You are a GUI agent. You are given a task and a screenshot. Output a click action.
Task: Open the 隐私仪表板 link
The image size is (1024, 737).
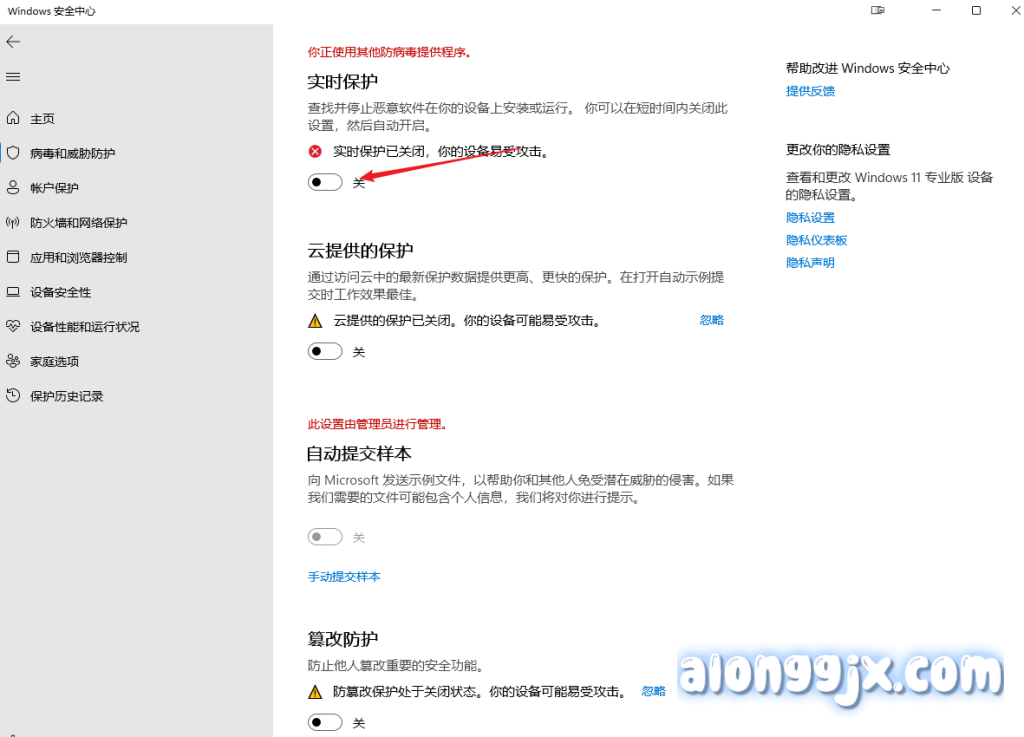pyautogui.click(x=816, y=240)
